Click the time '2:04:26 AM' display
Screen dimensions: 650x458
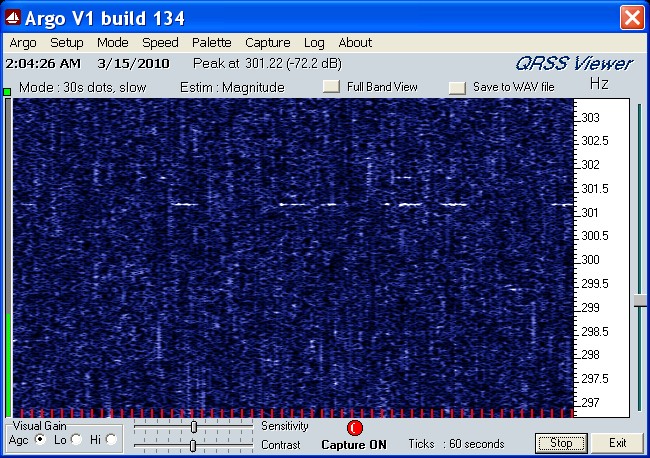(x=43, y=64)
